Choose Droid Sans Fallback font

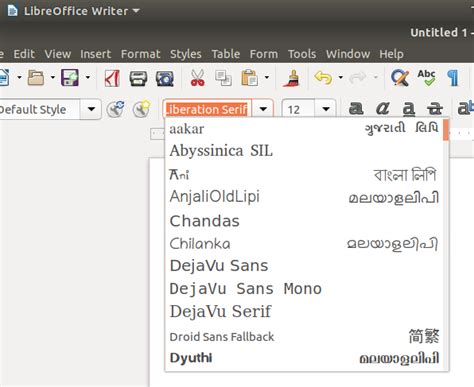click(304, 336)
